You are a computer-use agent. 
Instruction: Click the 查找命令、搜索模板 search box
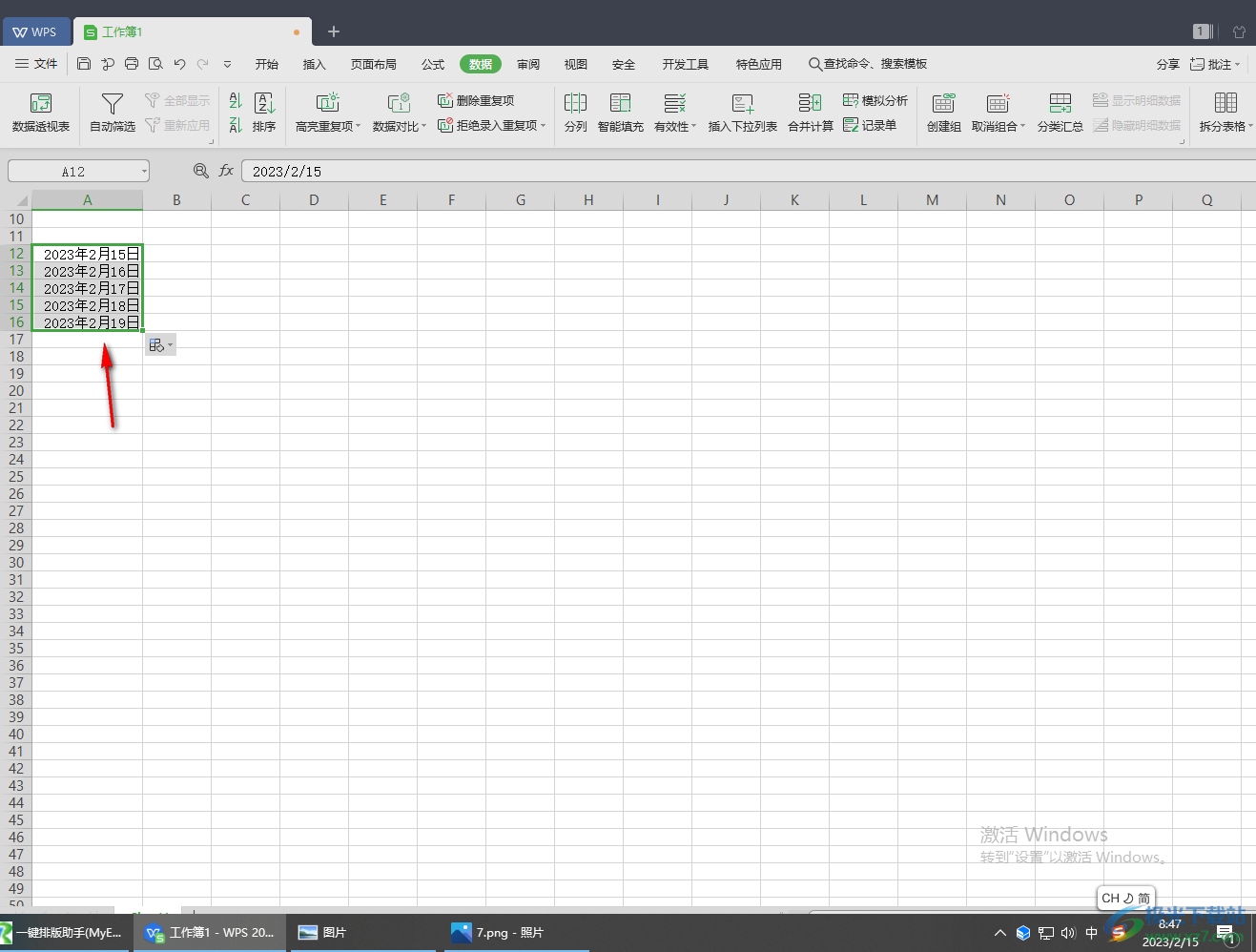click(868, 64)
